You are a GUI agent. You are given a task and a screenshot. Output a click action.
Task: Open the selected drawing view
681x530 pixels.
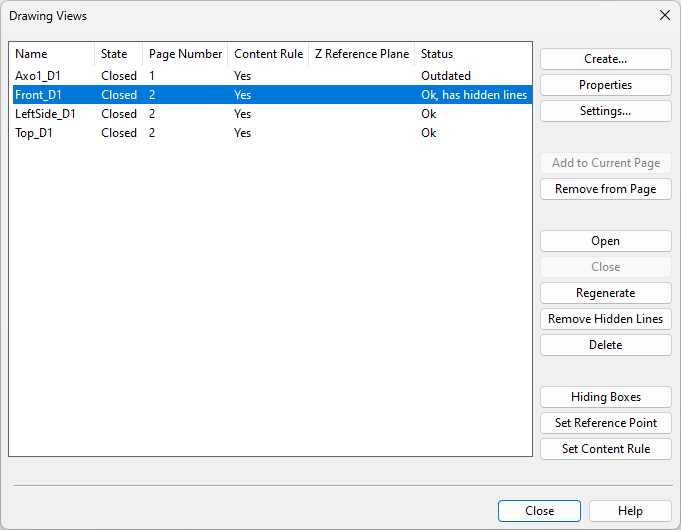[605, 241]
